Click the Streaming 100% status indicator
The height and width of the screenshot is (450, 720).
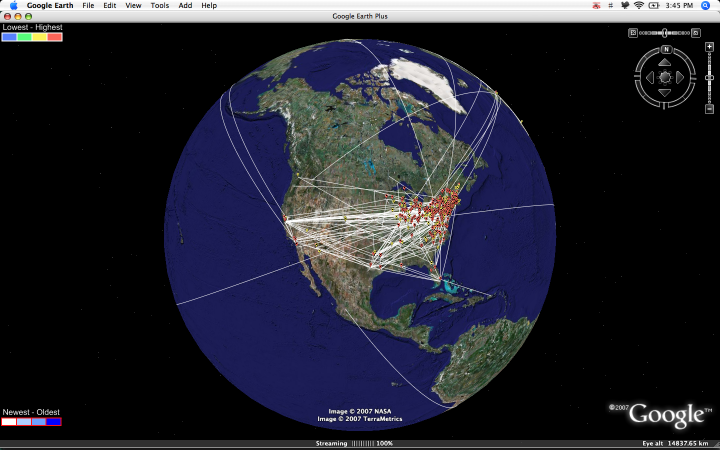point(354,444)
